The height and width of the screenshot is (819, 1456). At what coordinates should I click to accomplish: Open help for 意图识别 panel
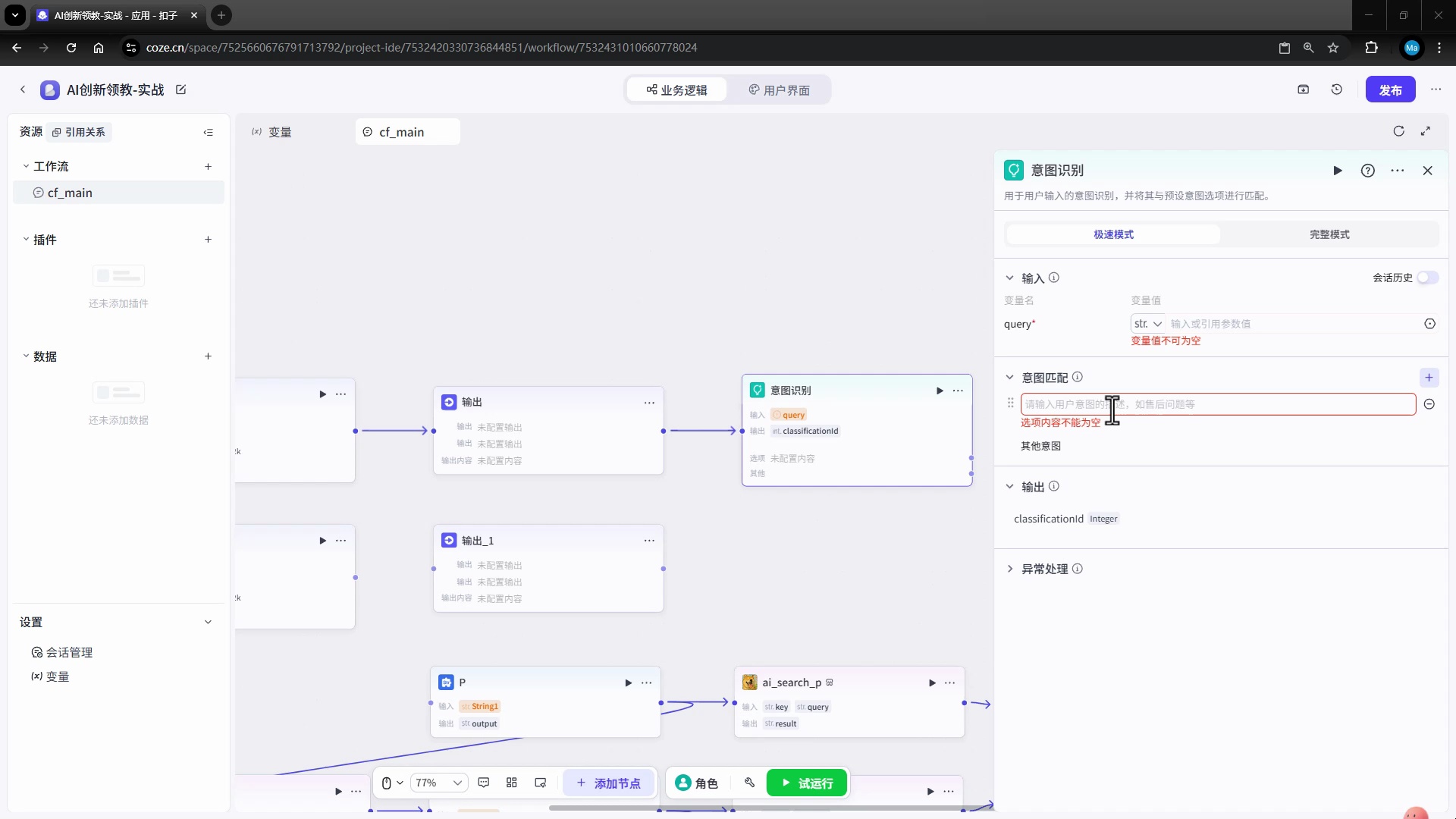click(1368, 171)
